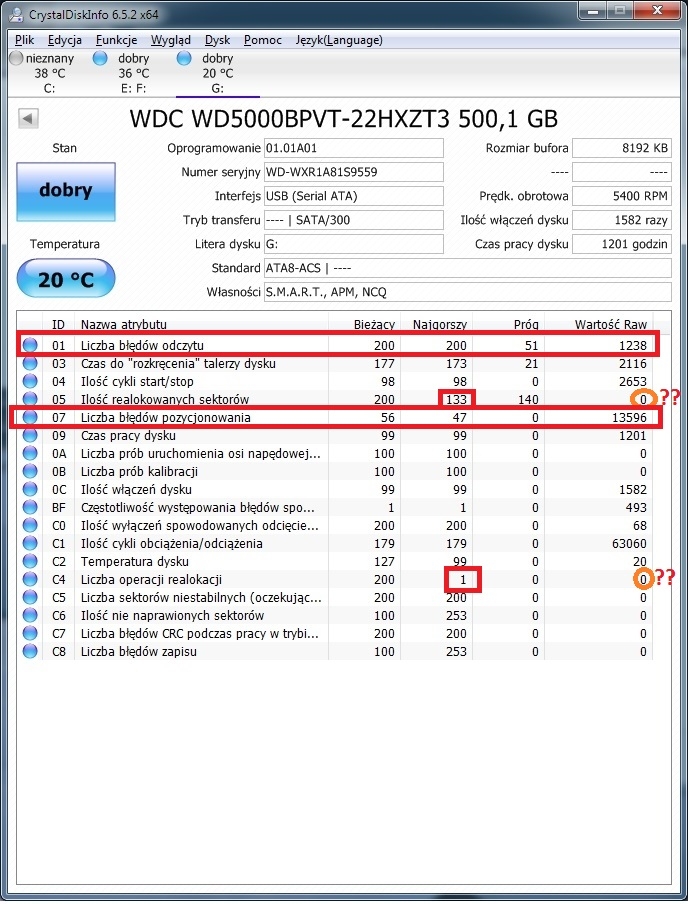Click status icon for Liczba błędów pozycjonowania
Viewport: 692px width, 904px height.
click(30, 417)
